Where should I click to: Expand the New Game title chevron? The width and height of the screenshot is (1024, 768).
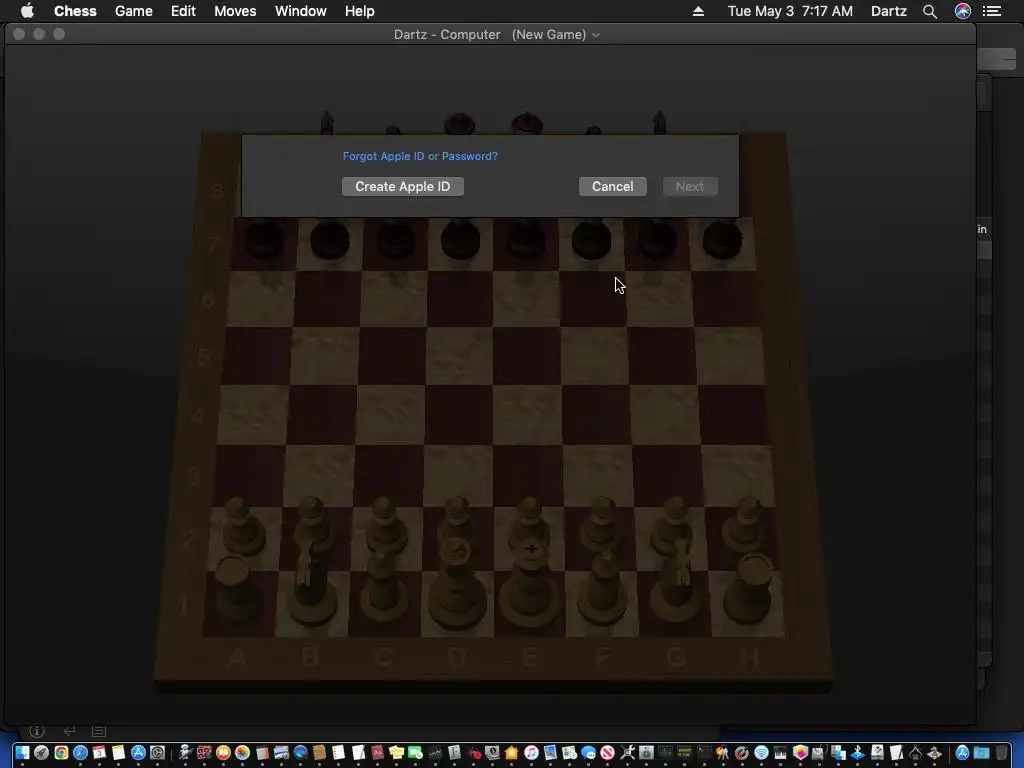(596, 35)
